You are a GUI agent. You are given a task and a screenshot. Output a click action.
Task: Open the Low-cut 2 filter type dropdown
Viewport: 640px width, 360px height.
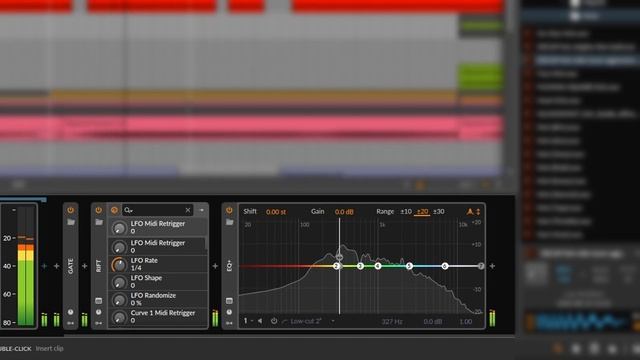[x=309, y=321]
